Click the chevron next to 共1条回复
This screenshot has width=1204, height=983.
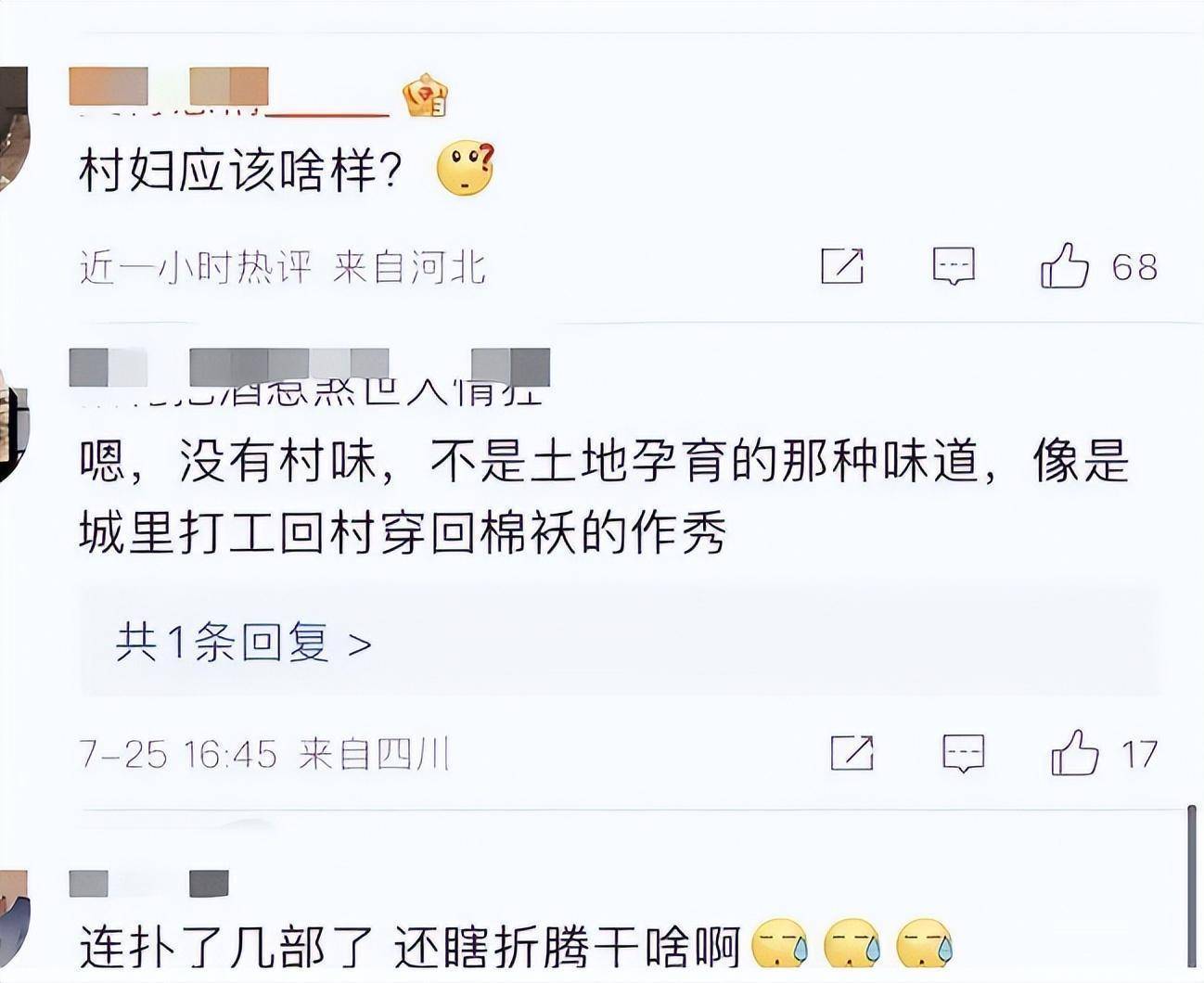[x=360, y=644]
